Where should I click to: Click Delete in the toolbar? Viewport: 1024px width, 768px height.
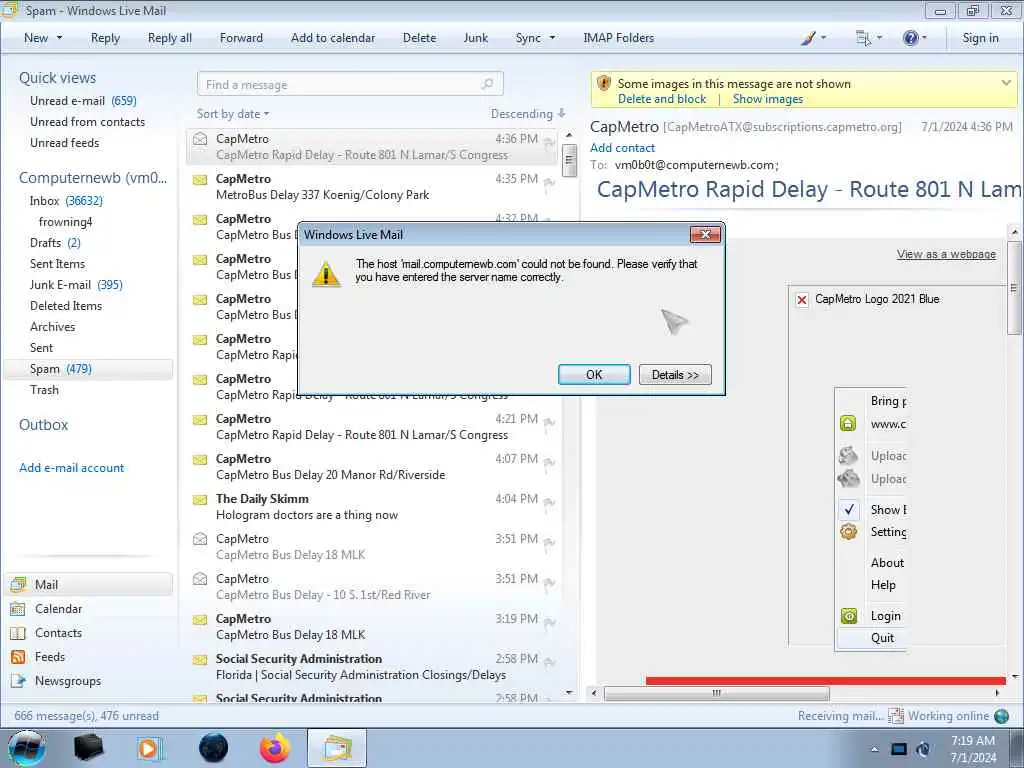coord(419,38)
